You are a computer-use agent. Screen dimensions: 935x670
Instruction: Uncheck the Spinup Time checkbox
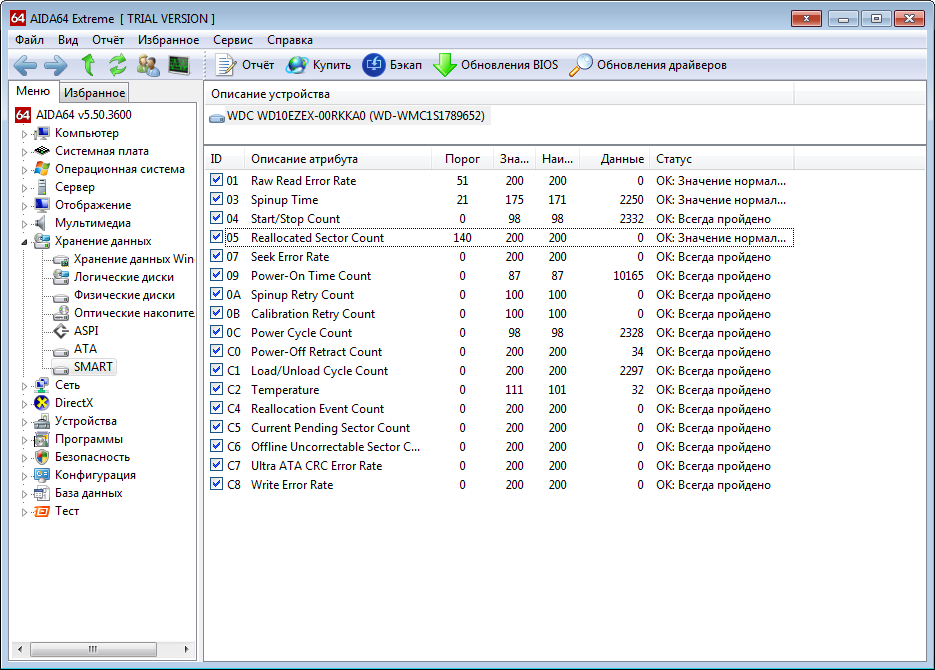pos(216,199)
